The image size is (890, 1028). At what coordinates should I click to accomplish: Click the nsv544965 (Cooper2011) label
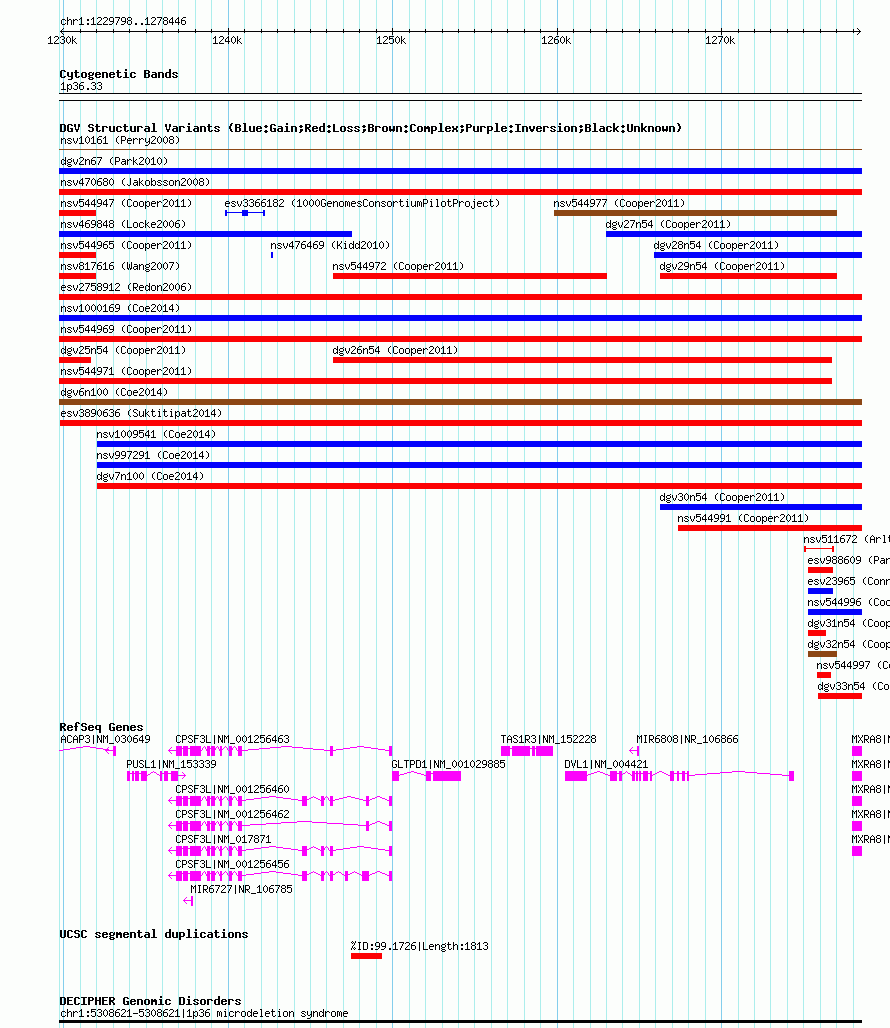pyautogui.click(x=126, y=245)
